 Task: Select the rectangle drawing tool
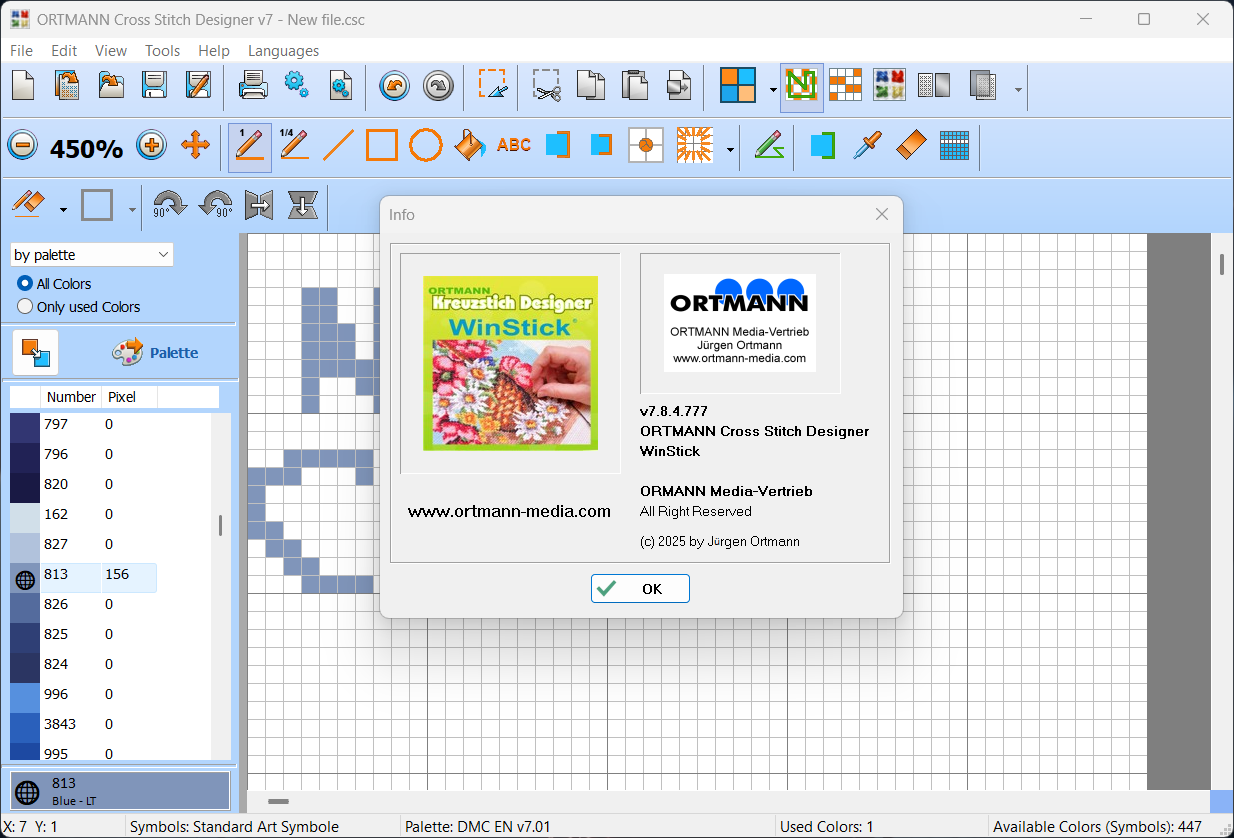coord(382,146)
